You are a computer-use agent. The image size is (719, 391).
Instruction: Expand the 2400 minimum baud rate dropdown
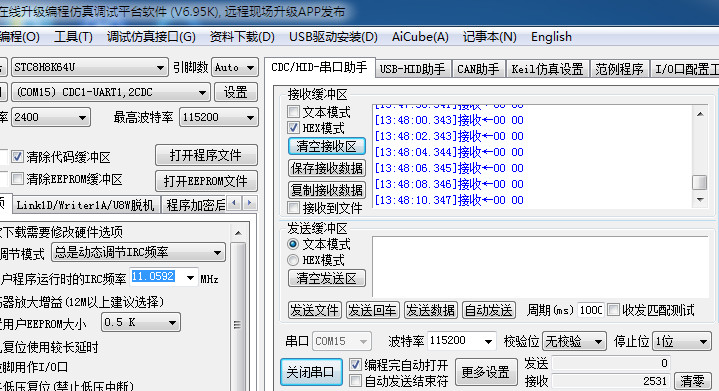point(83,117)
